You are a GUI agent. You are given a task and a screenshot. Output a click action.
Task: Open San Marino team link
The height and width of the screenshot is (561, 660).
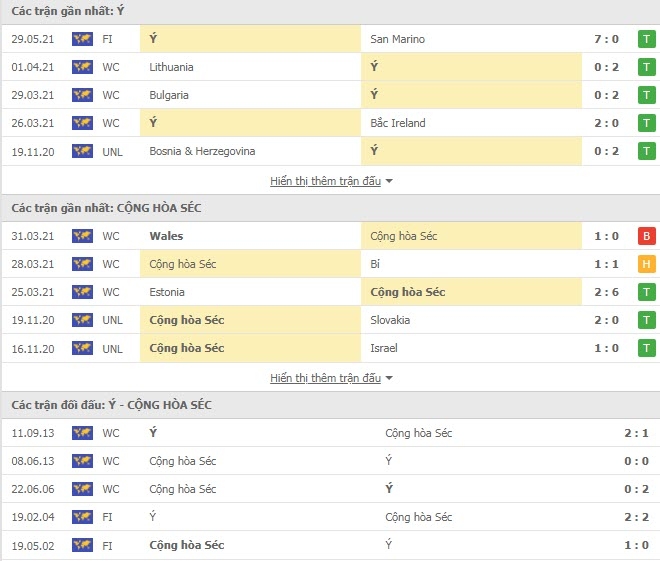click(397, 39)
